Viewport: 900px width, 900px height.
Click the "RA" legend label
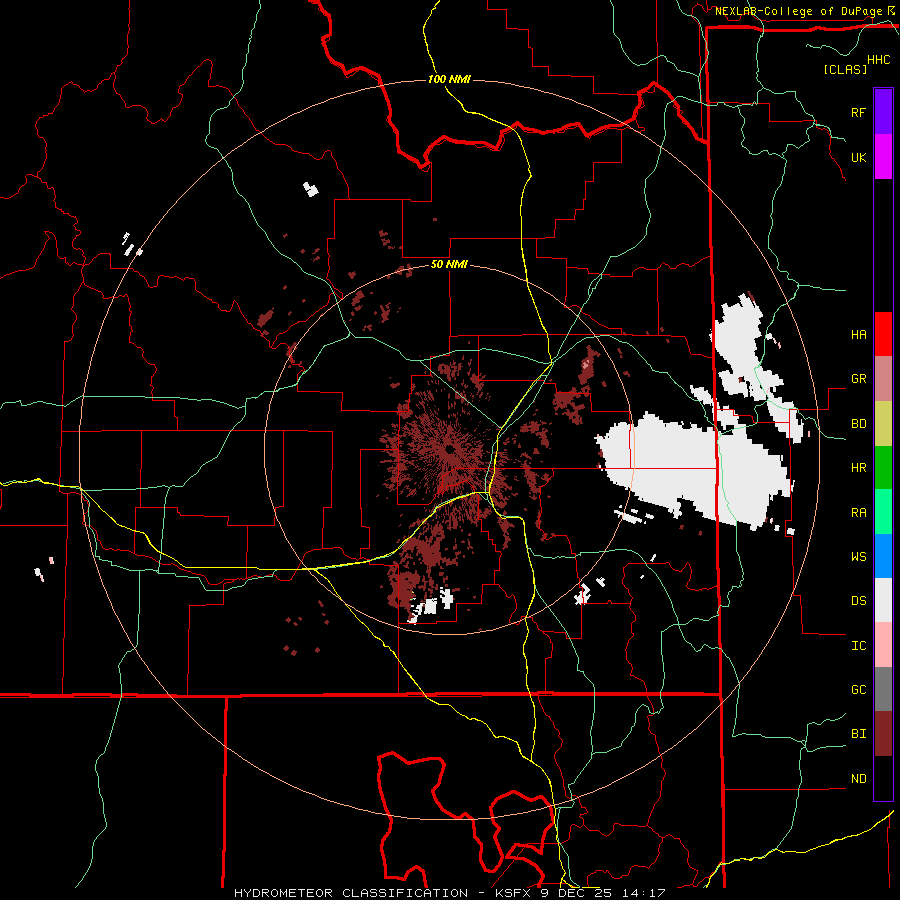(x=858, y=513)
